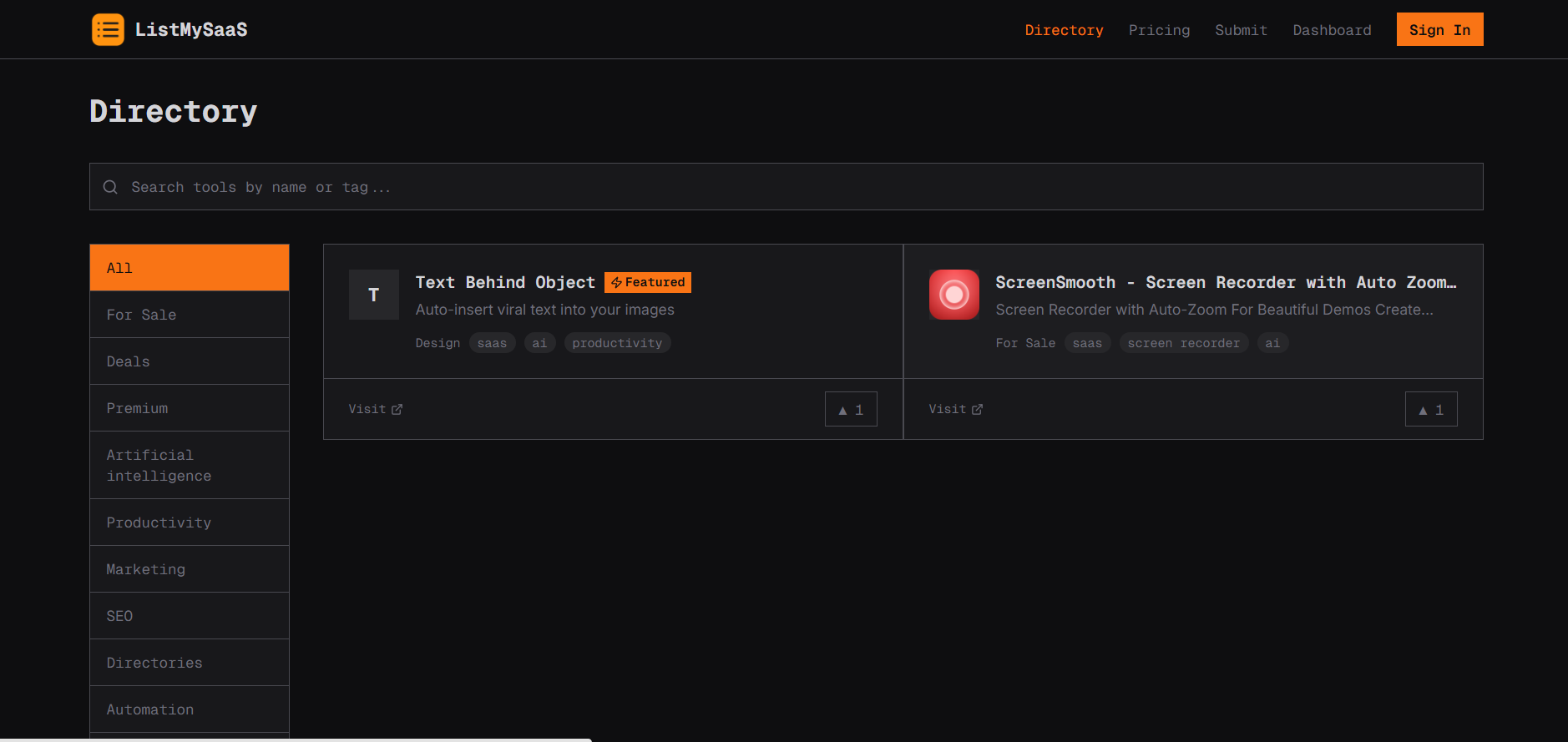This screenshot has width=1568, height=742.
Task: Filter by Premium category
Action: coord(190,408)
